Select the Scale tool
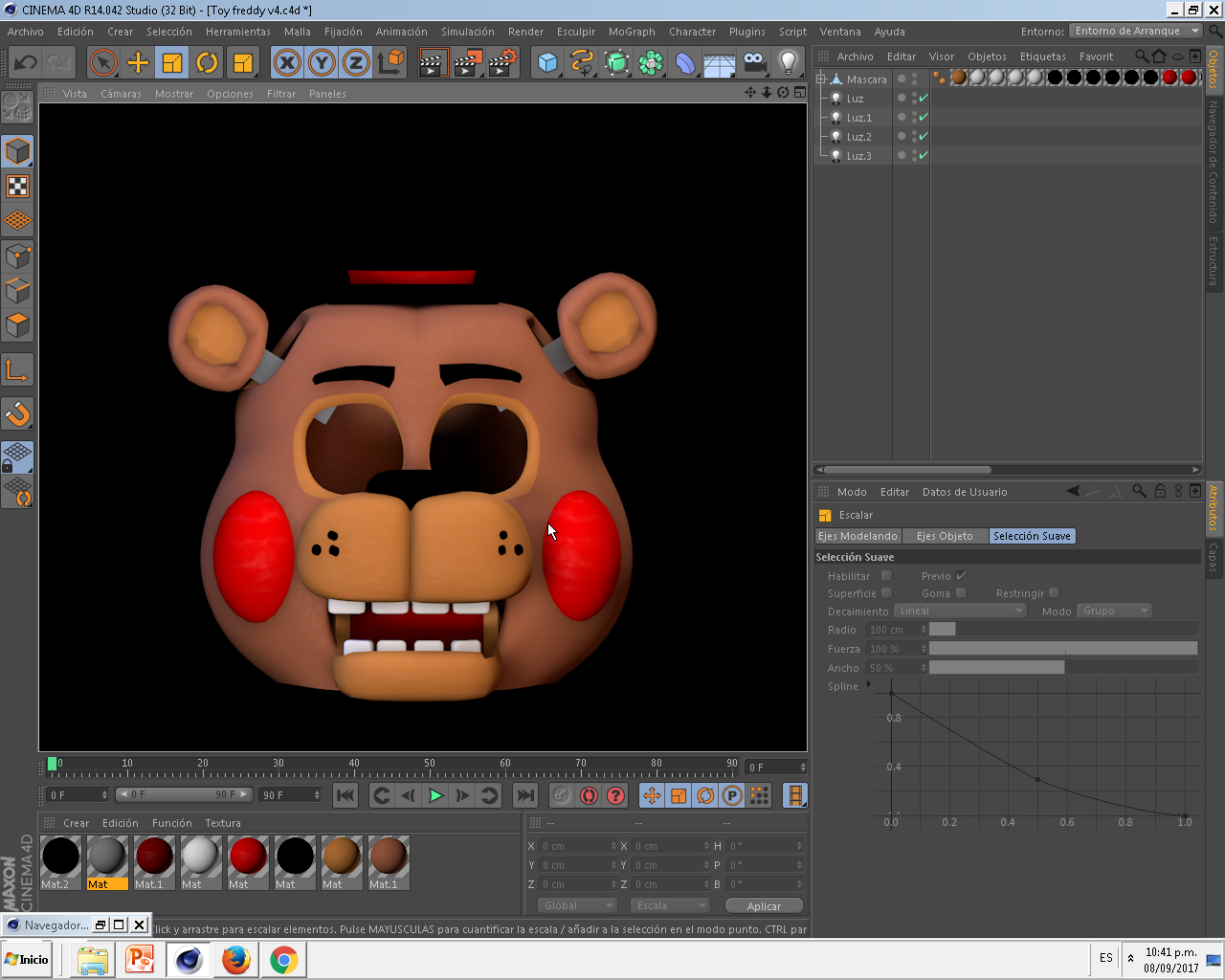1225x980 pixels. tap(172, 63)
